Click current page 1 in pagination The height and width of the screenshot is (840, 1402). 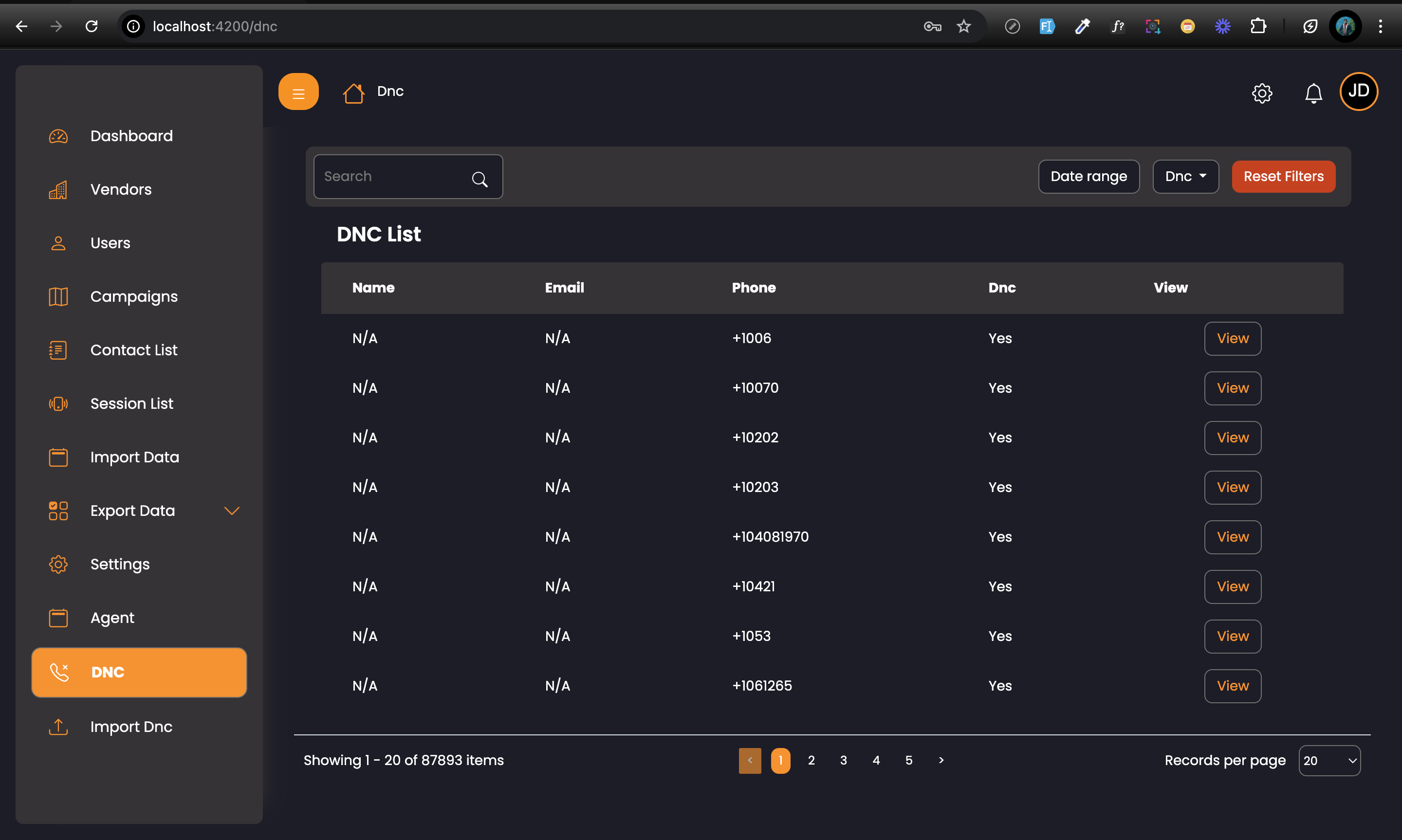(780, 761)
